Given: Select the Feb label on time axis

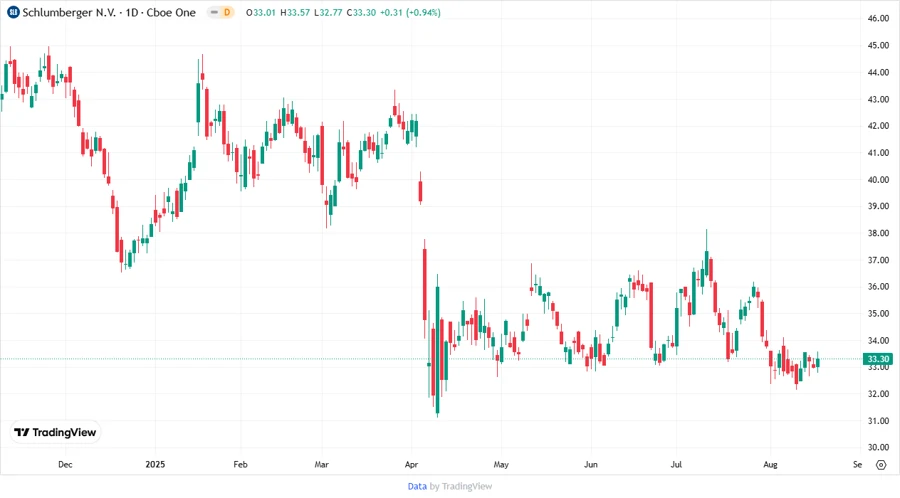Looking at the screenshot, I should (x=239, y=464).
